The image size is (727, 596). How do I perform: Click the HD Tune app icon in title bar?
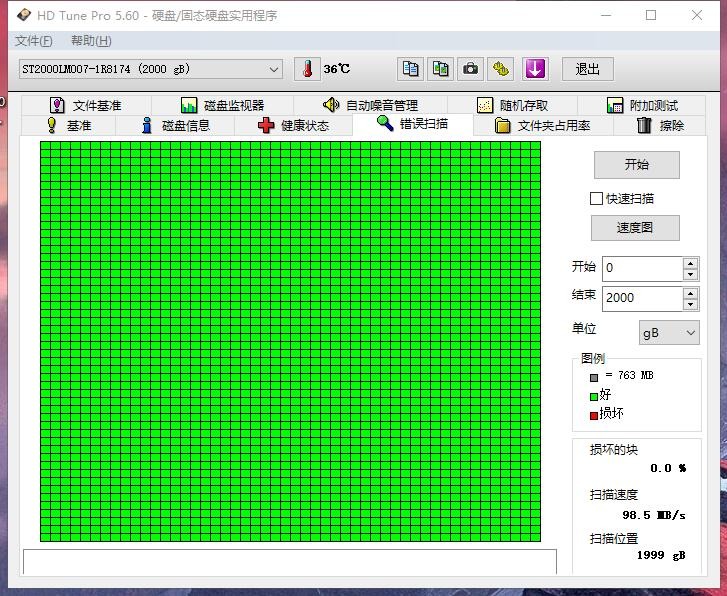tap(24, 15)
